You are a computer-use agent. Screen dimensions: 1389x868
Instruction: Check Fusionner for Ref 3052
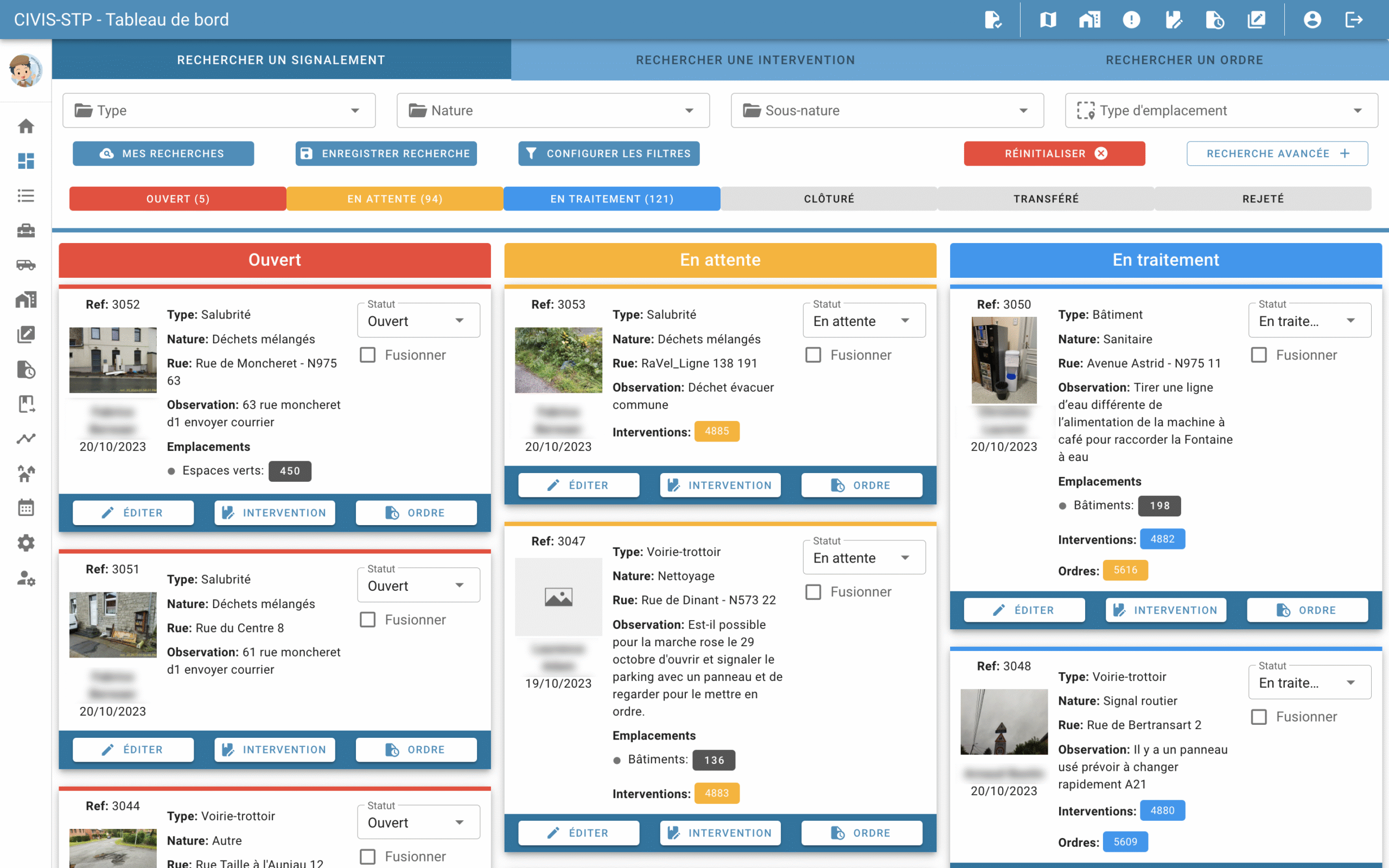(x=368, y=355)
